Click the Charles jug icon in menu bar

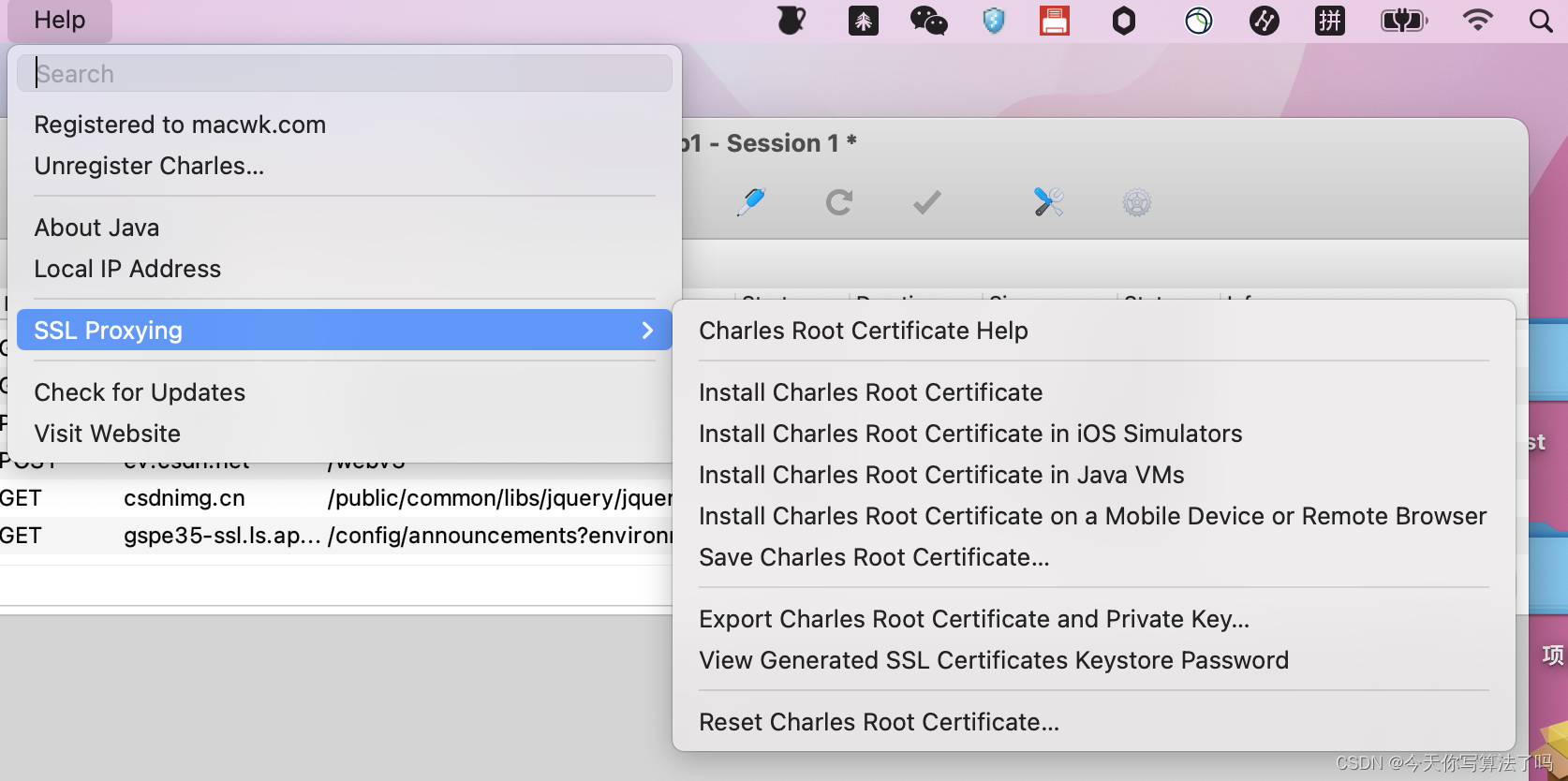[791, 21]
